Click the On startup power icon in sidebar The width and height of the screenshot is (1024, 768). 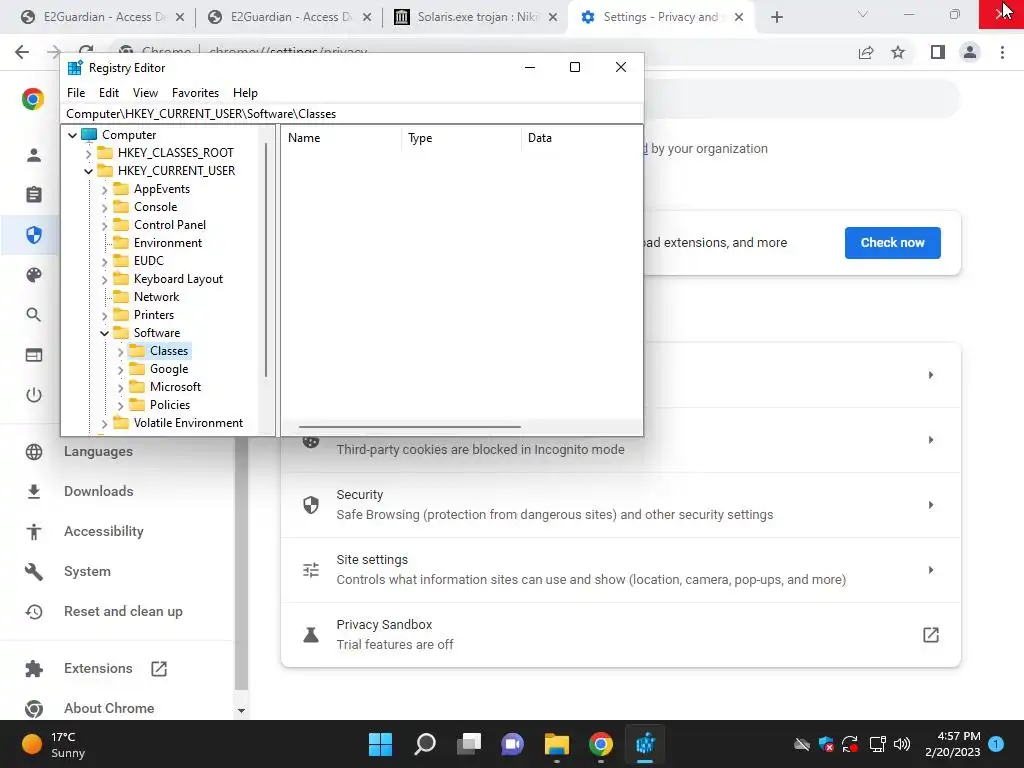33,394
